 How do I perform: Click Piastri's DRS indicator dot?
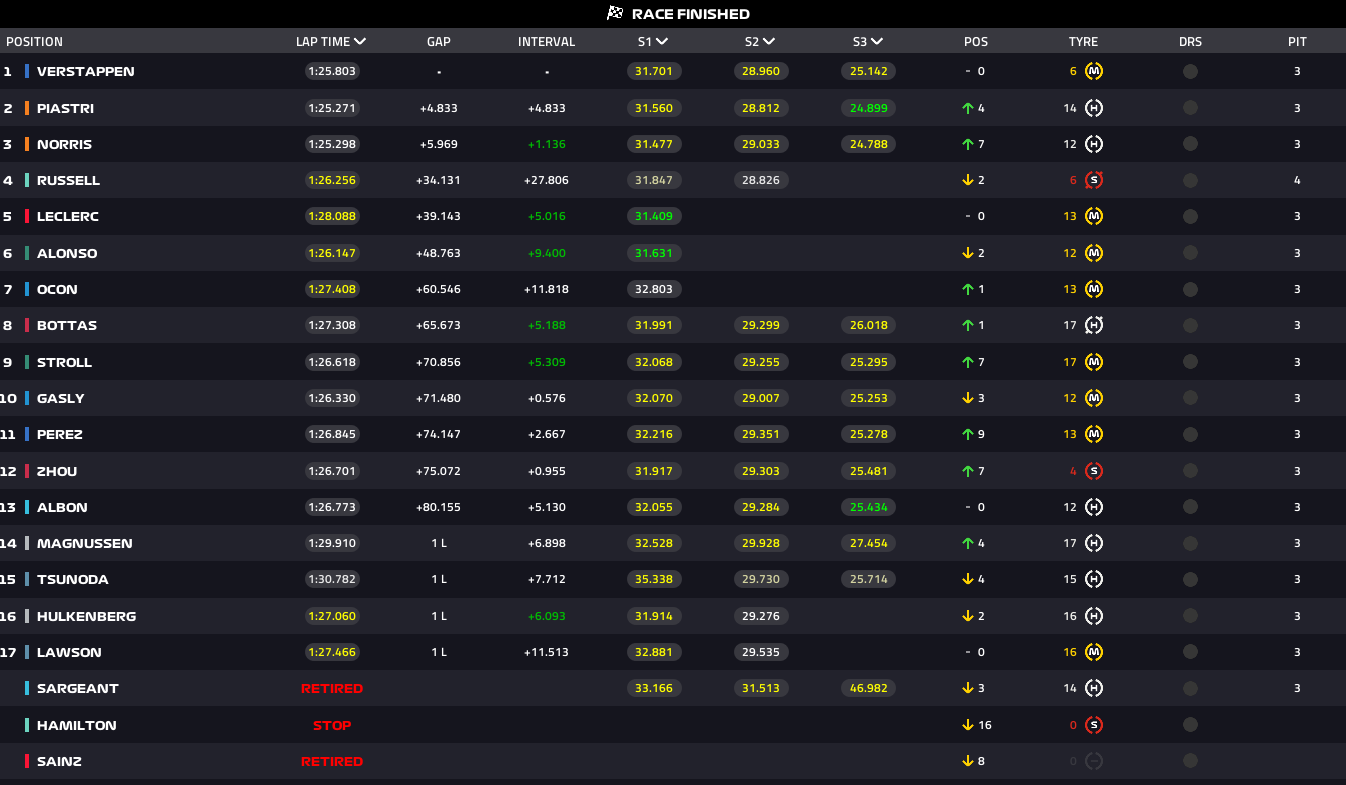(1190, 108)
